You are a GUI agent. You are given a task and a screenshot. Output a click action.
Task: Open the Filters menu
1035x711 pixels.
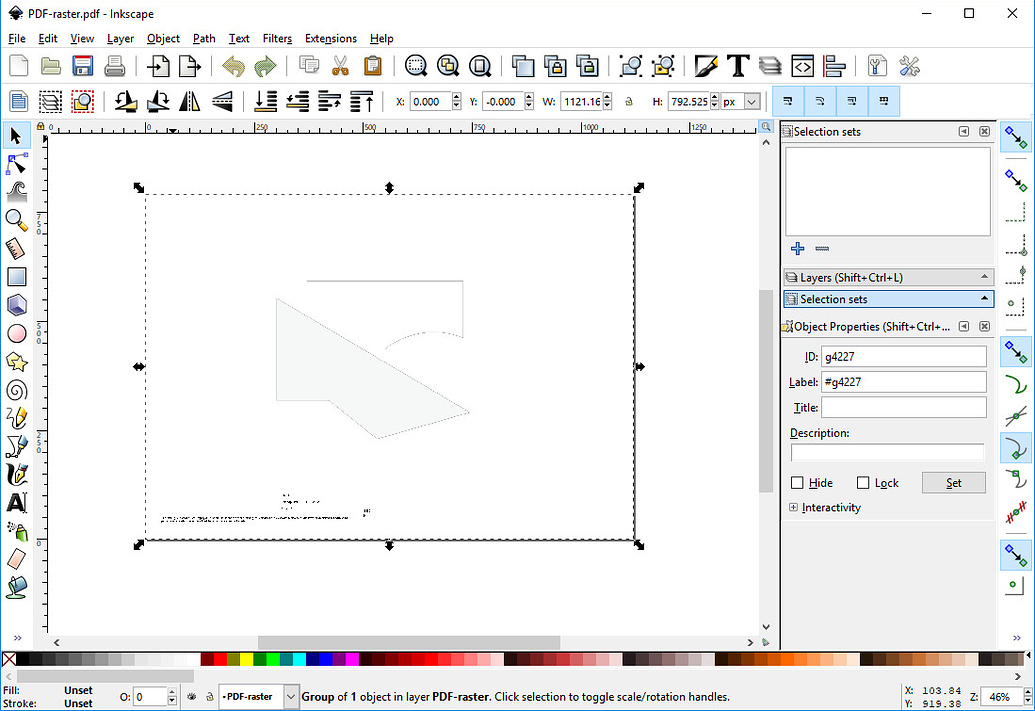point(277,38)
